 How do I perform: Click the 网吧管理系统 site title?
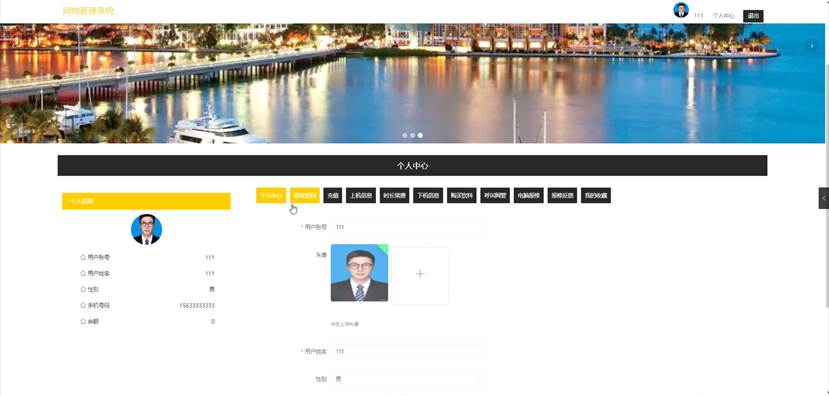88,11
